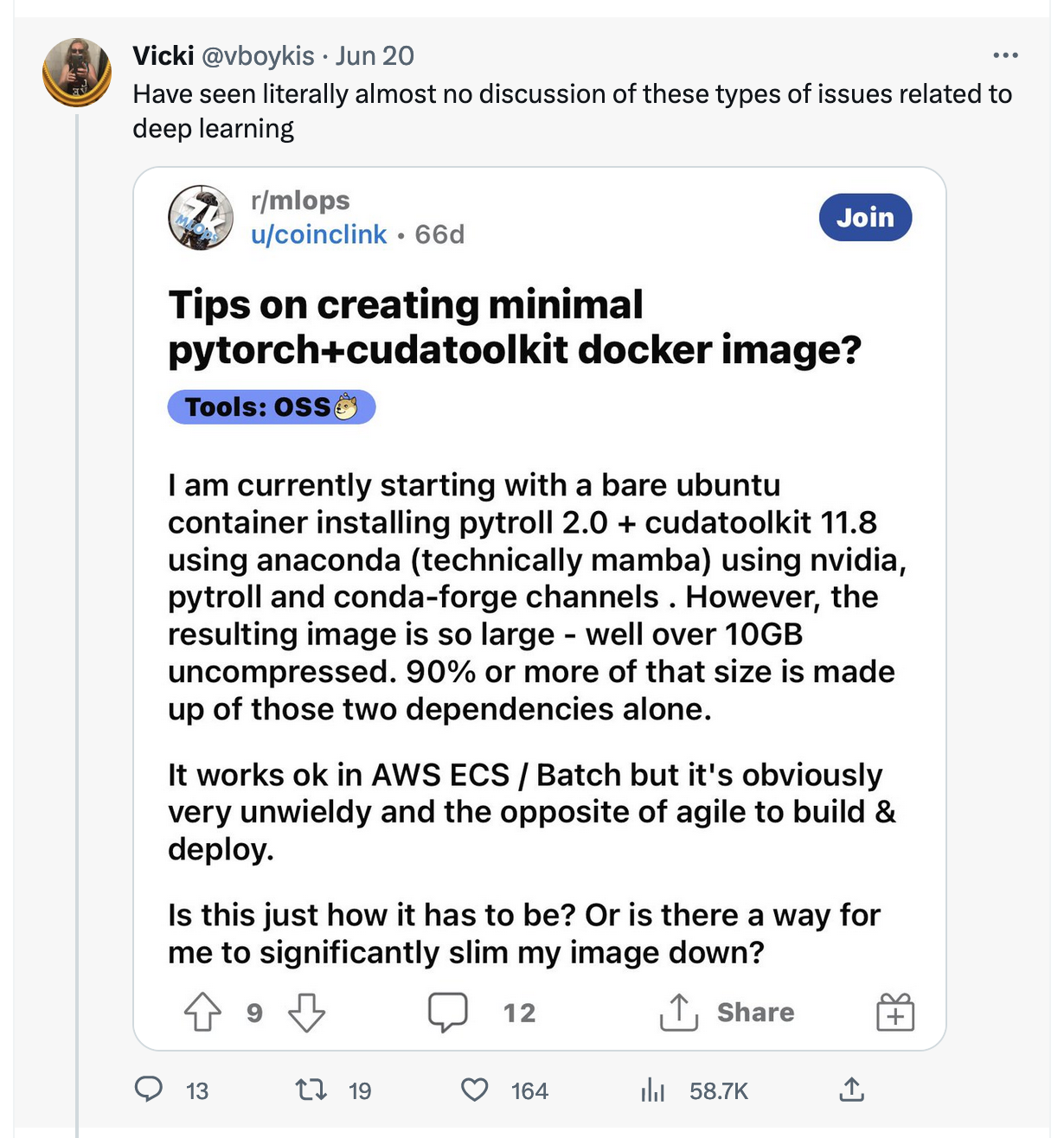Open the Reddit post's comments bubble
Image resolution: width=1064 pixels, height=1138 pixels.
tap(448, 1012)
